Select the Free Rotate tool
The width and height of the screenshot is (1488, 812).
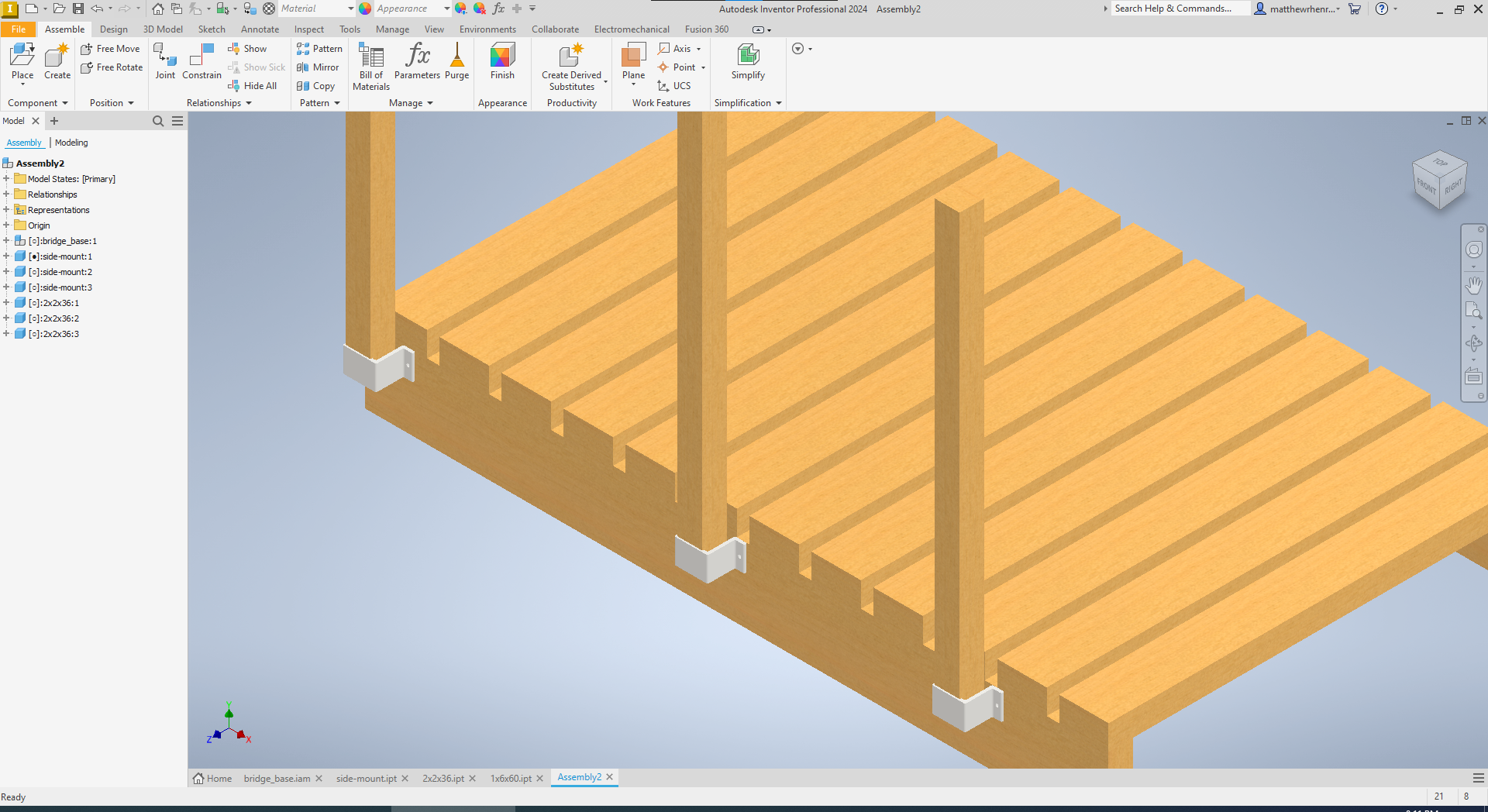112,67
